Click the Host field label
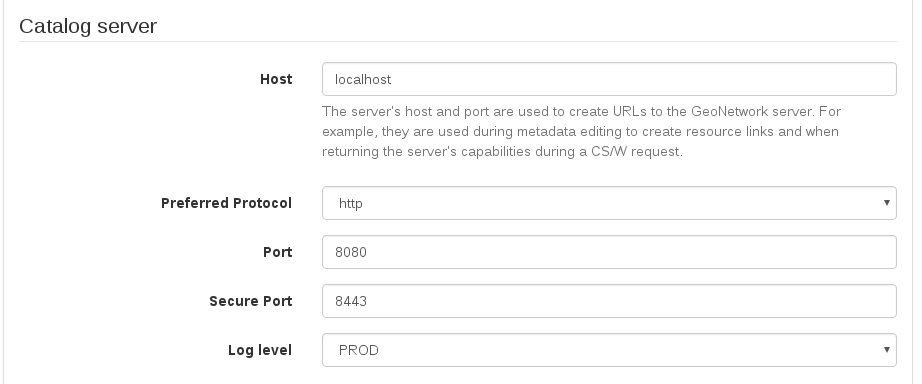 tap(276, 79)
